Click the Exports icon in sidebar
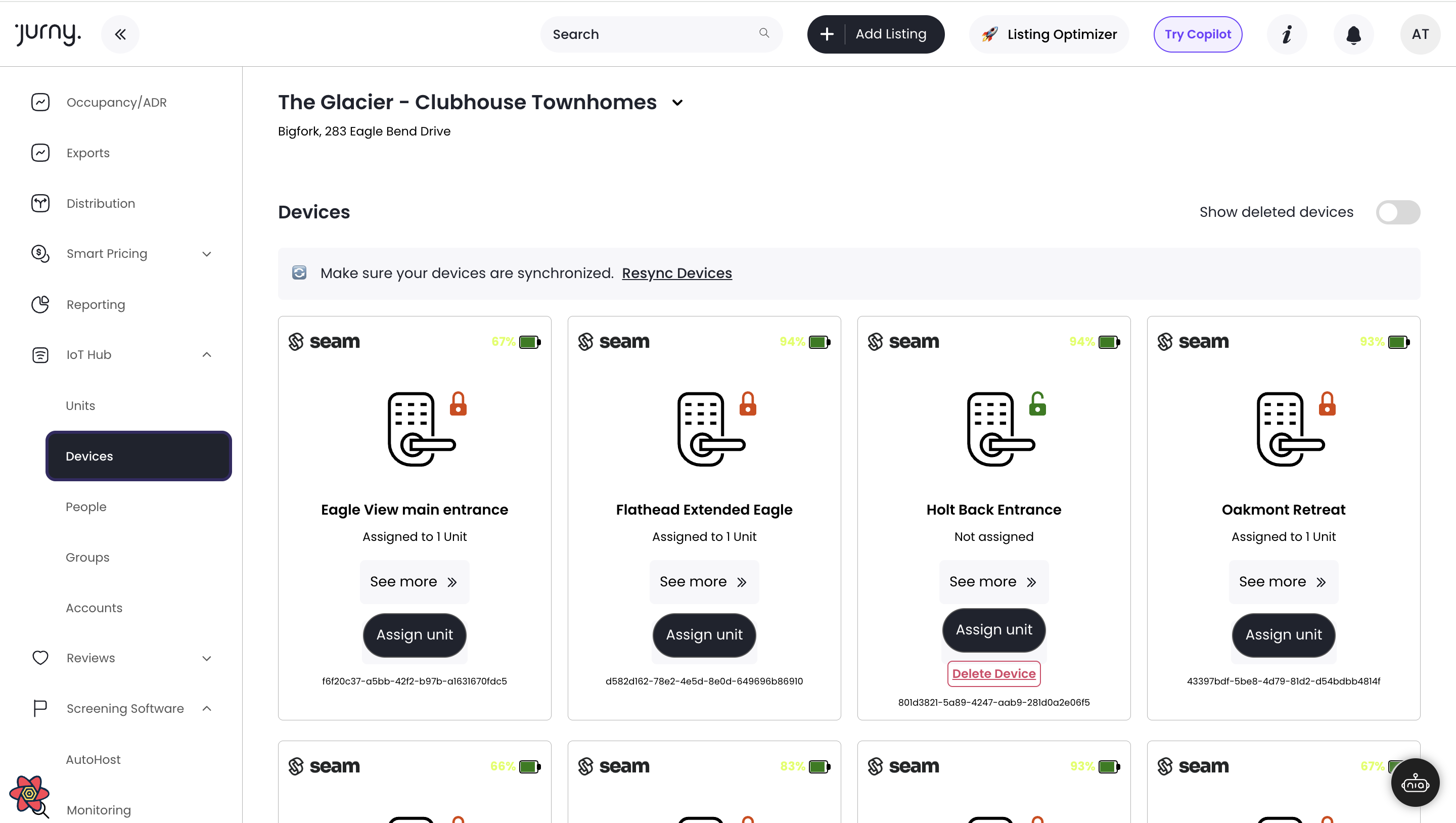1456x823 pixels. tap(40, 153)
